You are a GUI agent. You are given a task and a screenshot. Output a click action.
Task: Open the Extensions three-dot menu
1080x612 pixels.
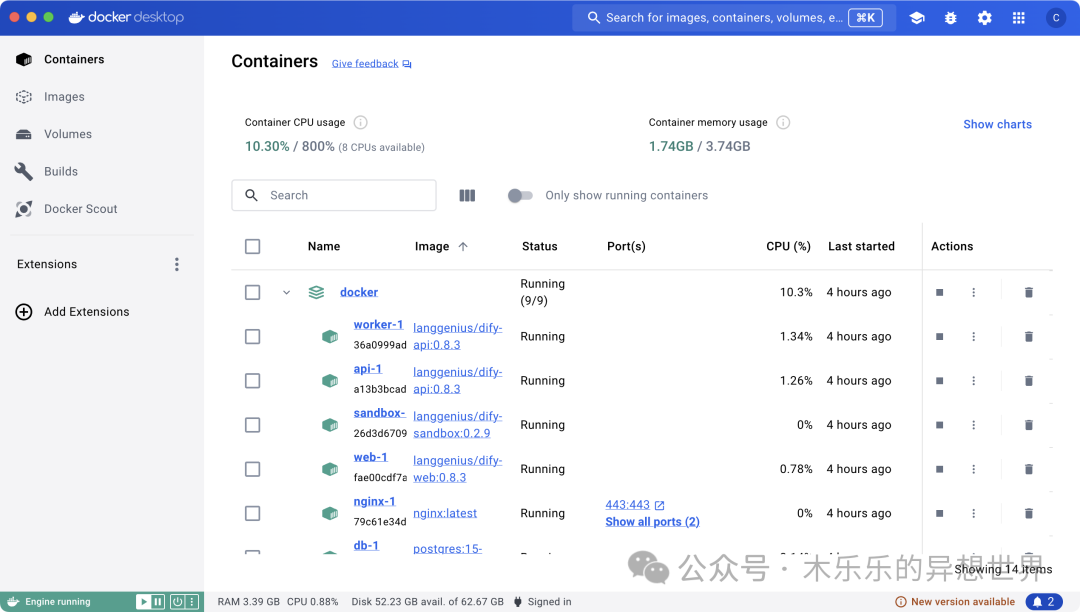click(x=177, y=264)
